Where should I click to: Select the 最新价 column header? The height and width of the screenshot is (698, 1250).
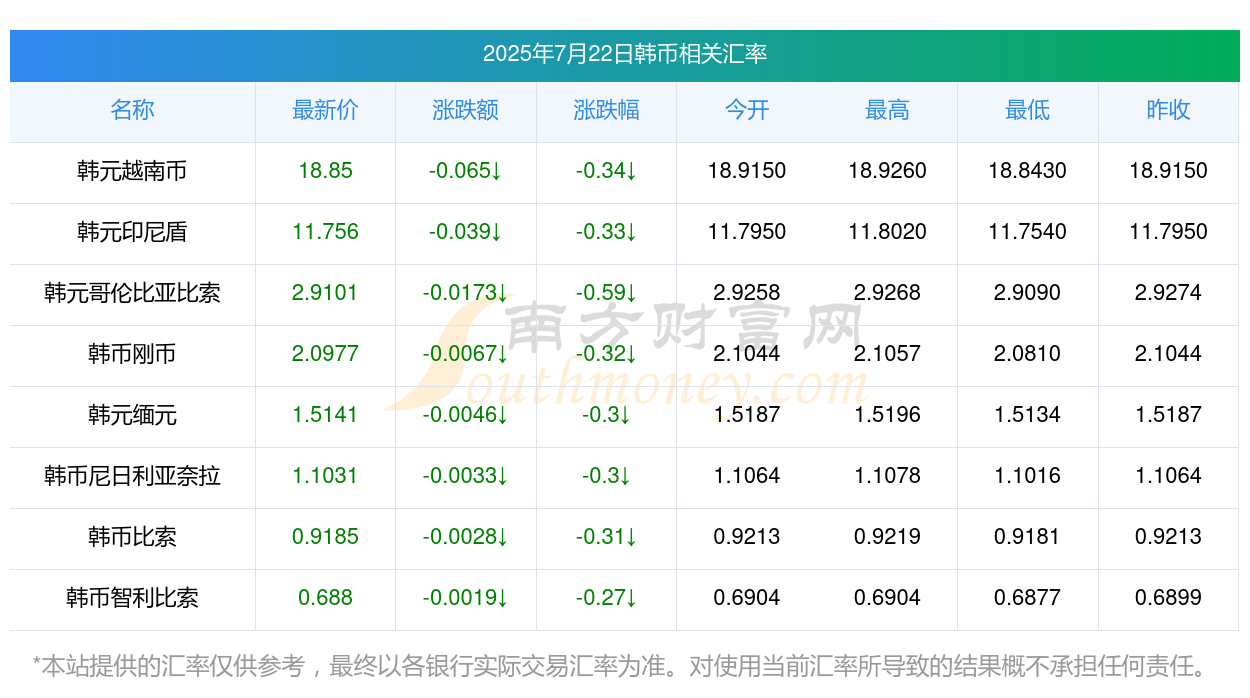pos(325,110)
